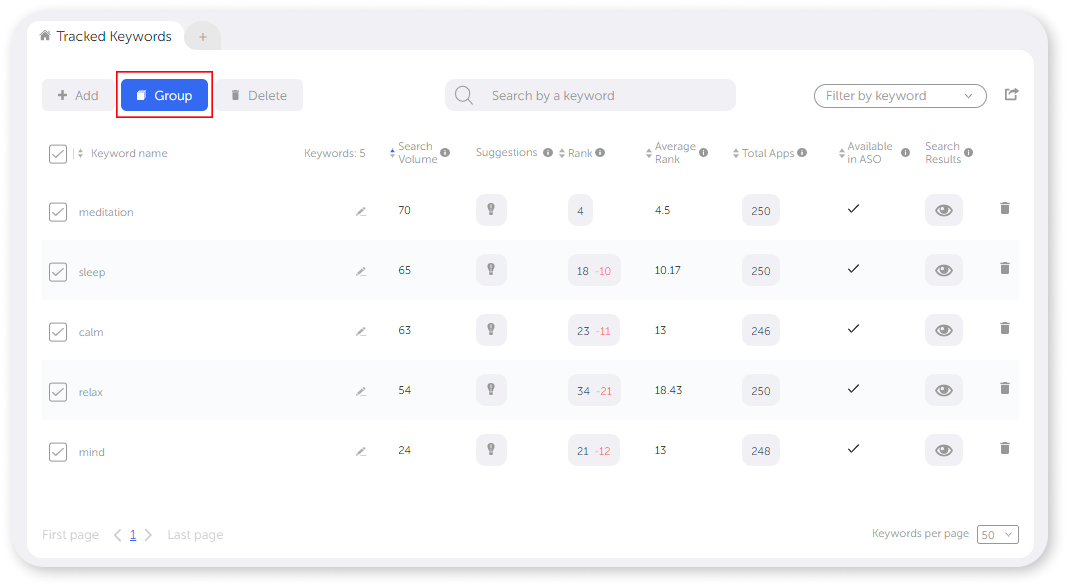This screenshot has height=587, width=1068.
Task: Sort by Average Rank column
Action: point(648,153)
